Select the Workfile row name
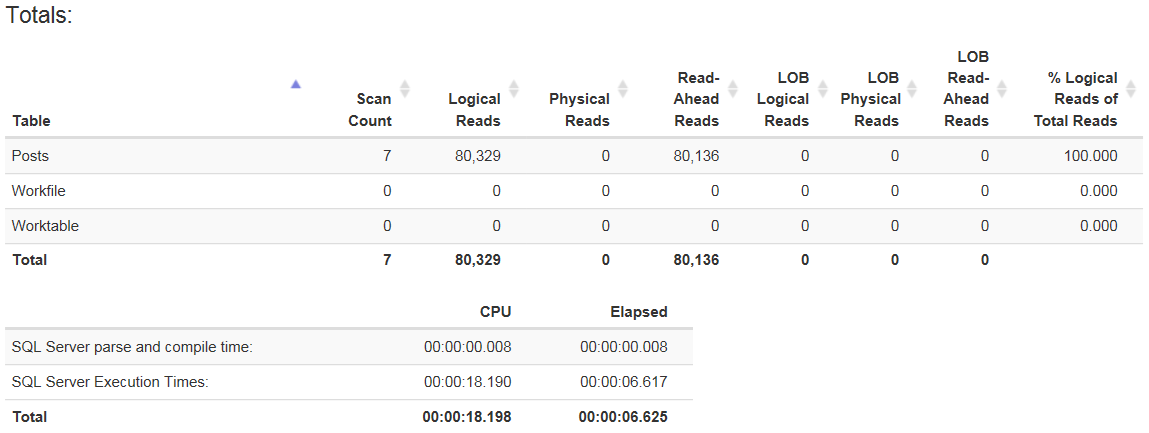 (38, 191)
